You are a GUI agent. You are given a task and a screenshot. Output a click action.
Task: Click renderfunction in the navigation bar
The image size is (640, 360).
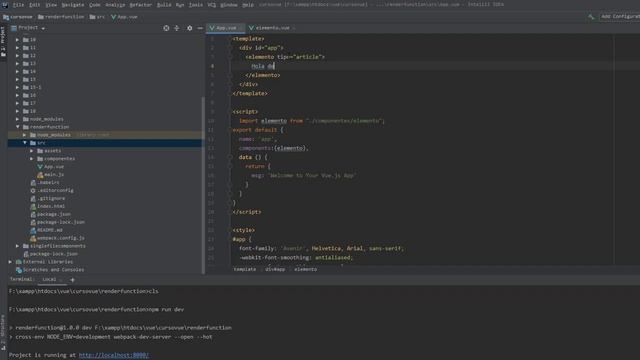tap(61, 17)
